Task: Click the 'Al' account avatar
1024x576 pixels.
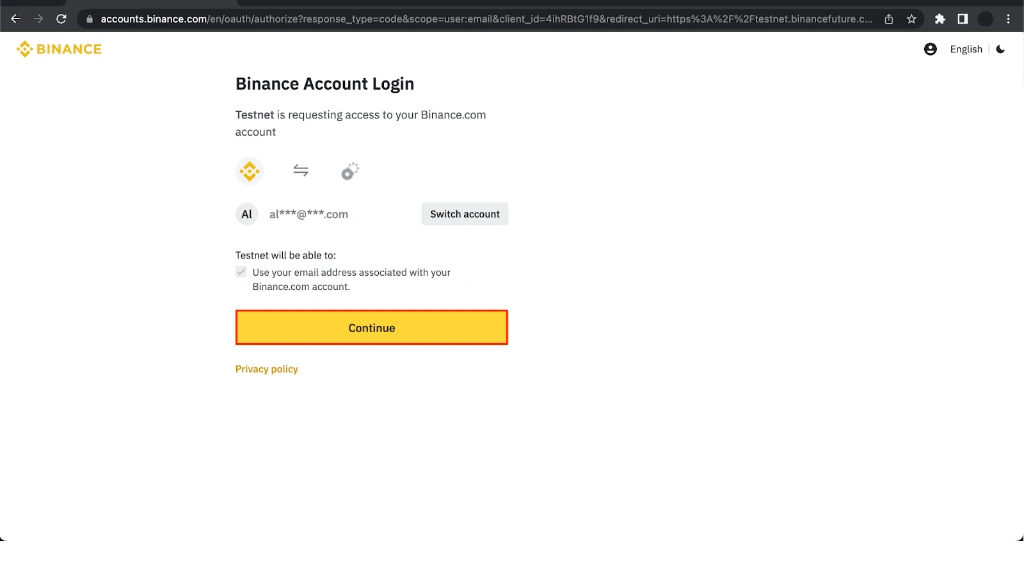Action: [246, 214]
